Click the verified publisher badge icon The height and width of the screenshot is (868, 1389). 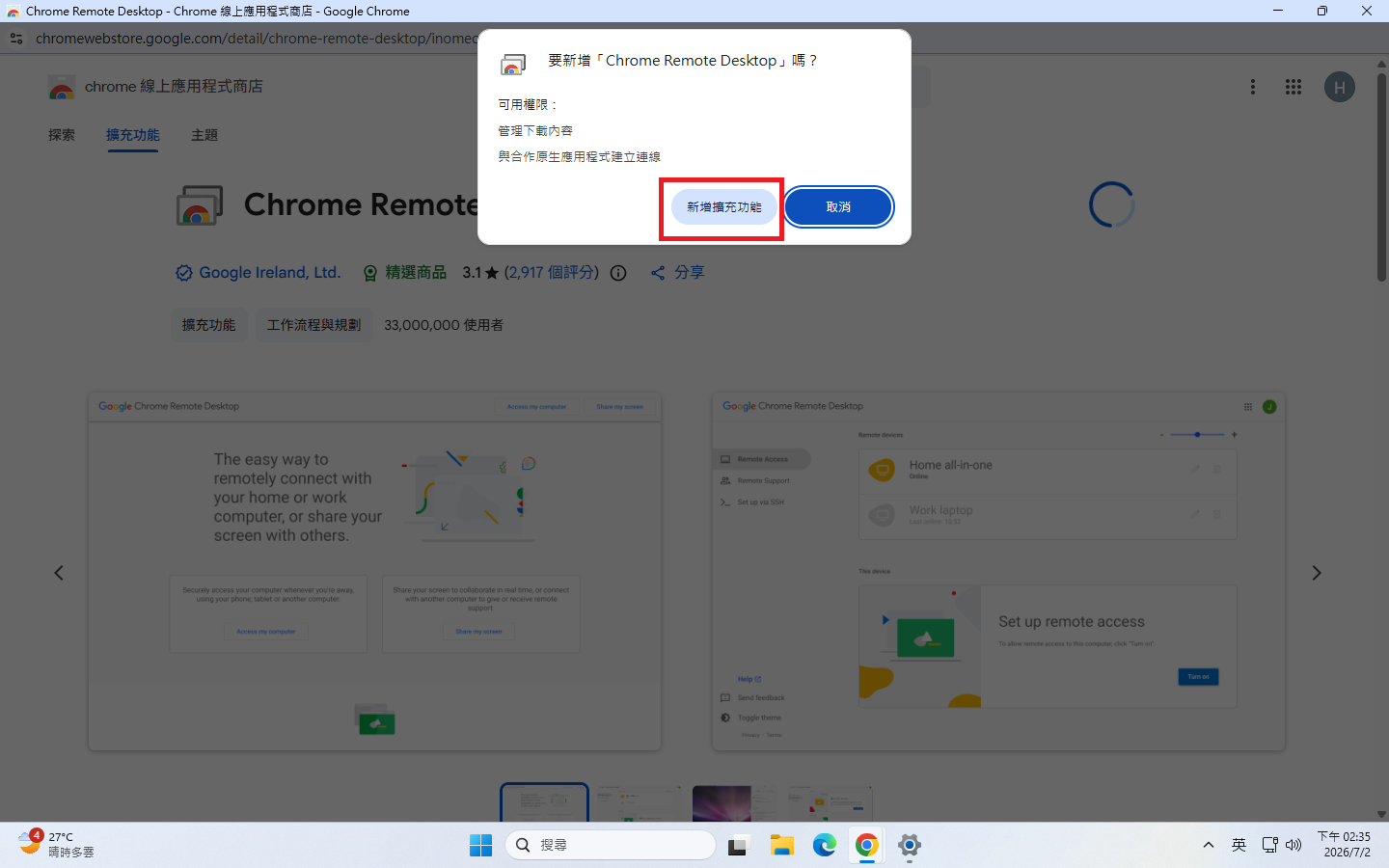coord(184,273)
